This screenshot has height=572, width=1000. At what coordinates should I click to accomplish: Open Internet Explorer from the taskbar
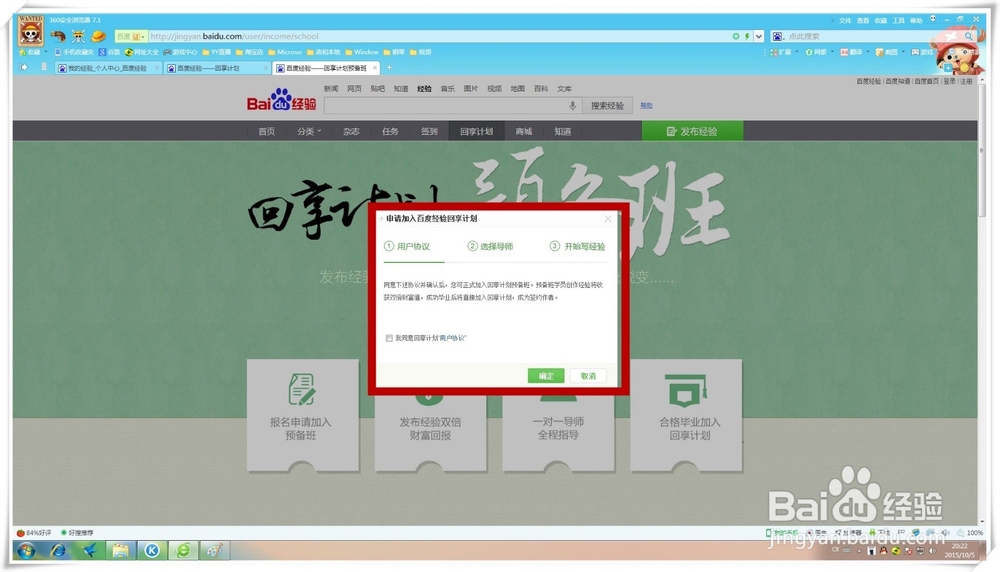pos(57,550)
